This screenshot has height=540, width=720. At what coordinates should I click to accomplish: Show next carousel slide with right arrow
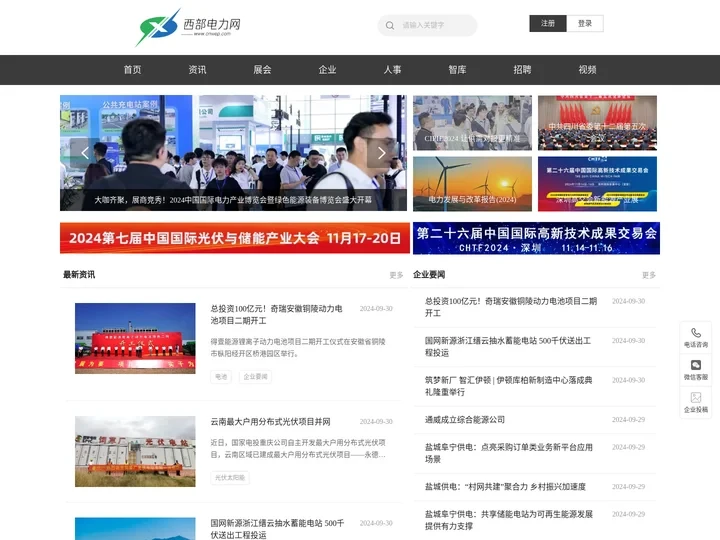[381, 153]
